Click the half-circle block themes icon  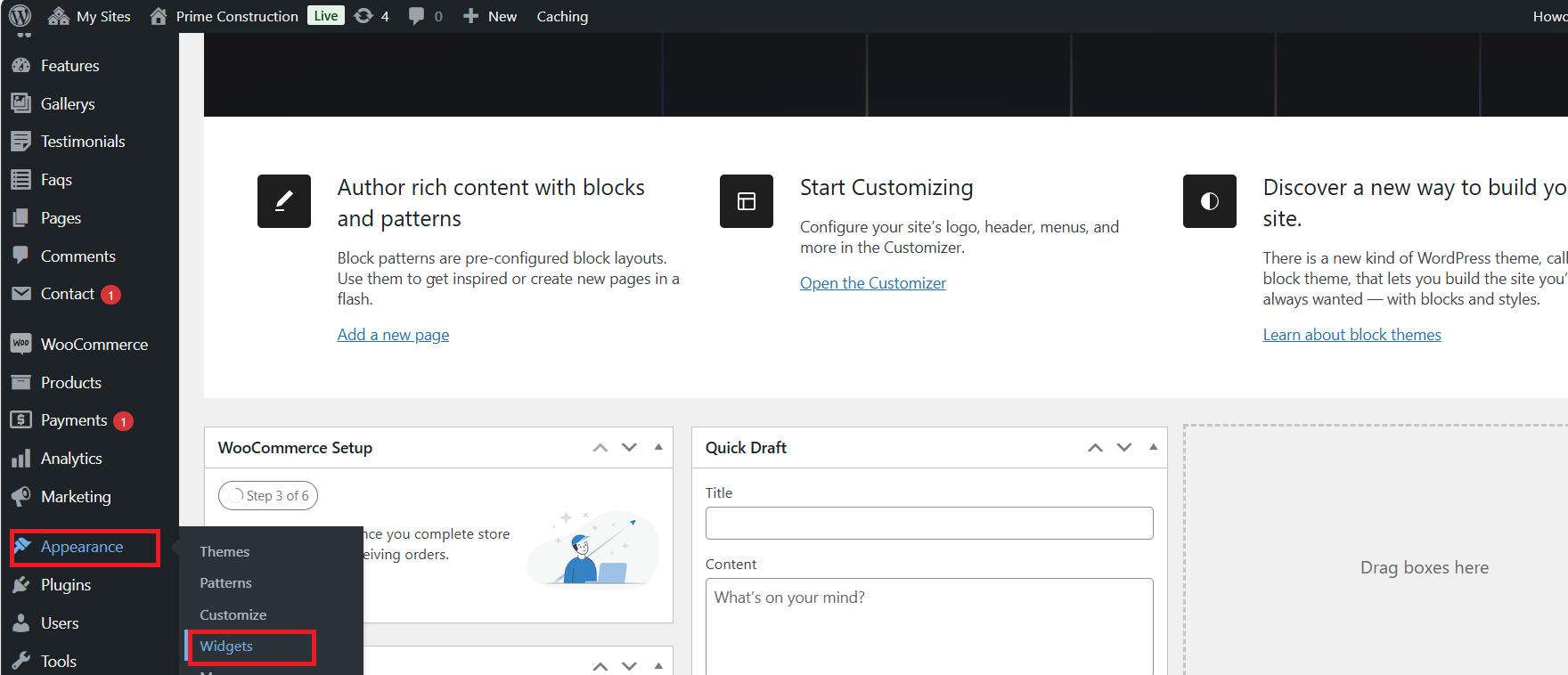(x=1209, y=201)
